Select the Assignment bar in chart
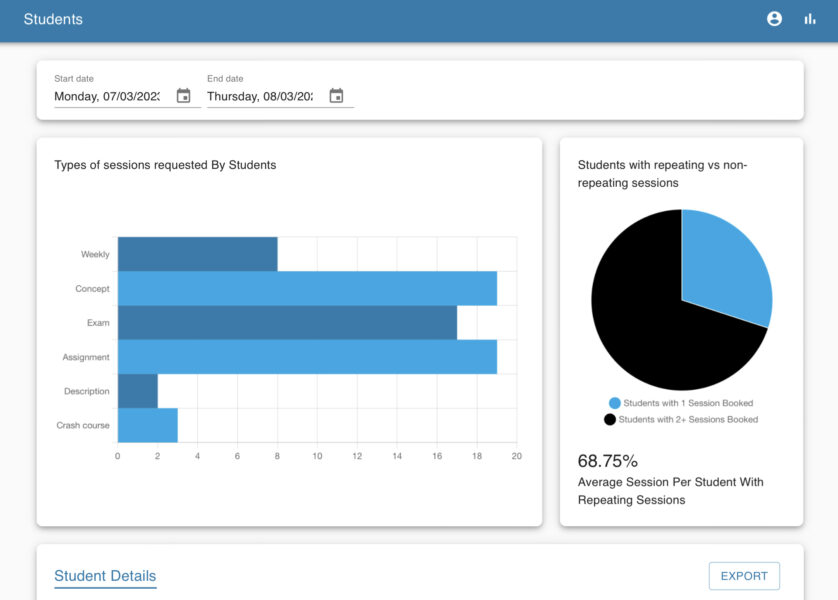 [x=307, y=357]
